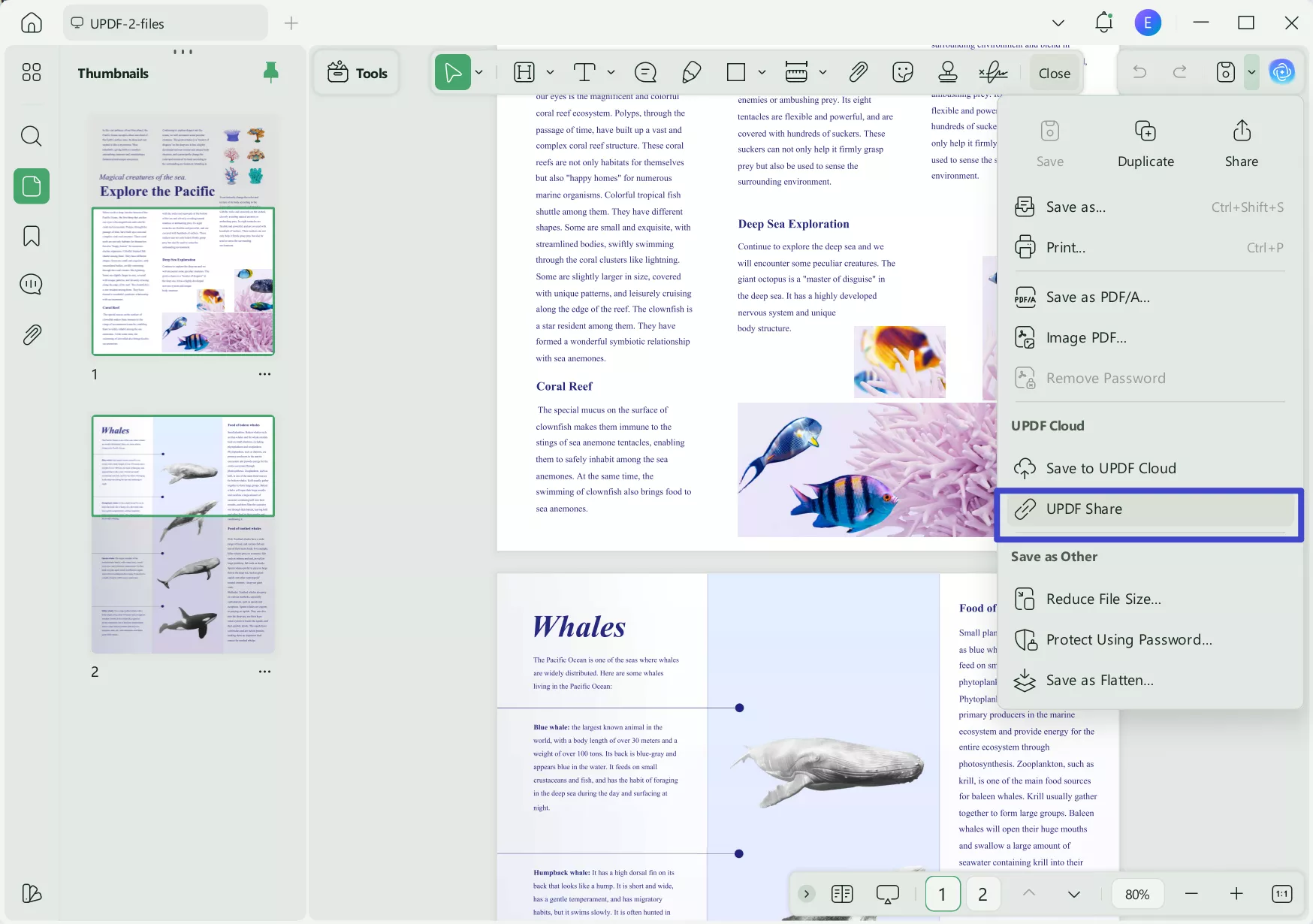Pin the Thumbnails panel
Image resolution: width=1313 pixels, height=924 pixels.
270,71
